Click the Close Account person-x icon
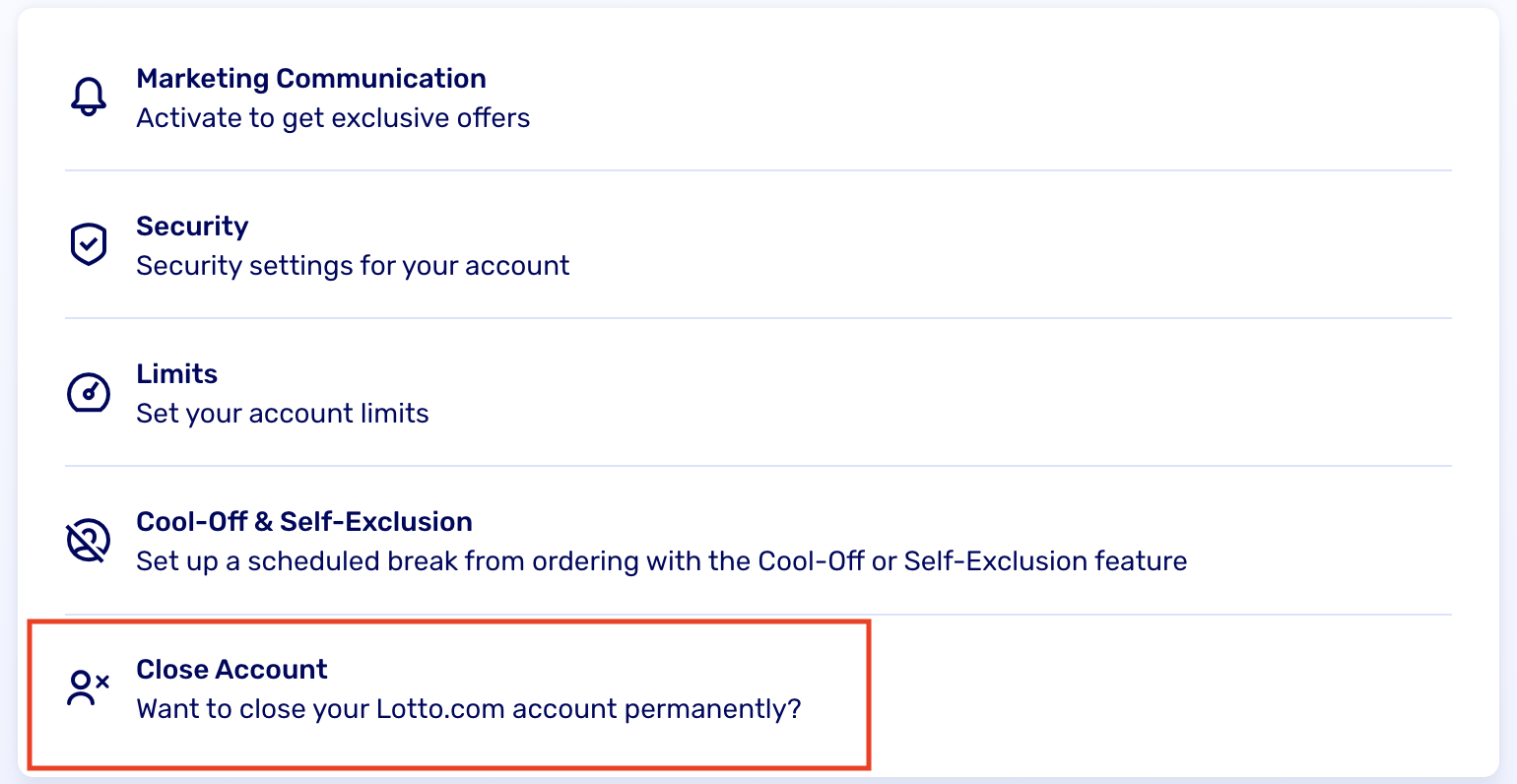Viewport: 1517px width, 784px height. pyautogui.click(x=89, y=687)
